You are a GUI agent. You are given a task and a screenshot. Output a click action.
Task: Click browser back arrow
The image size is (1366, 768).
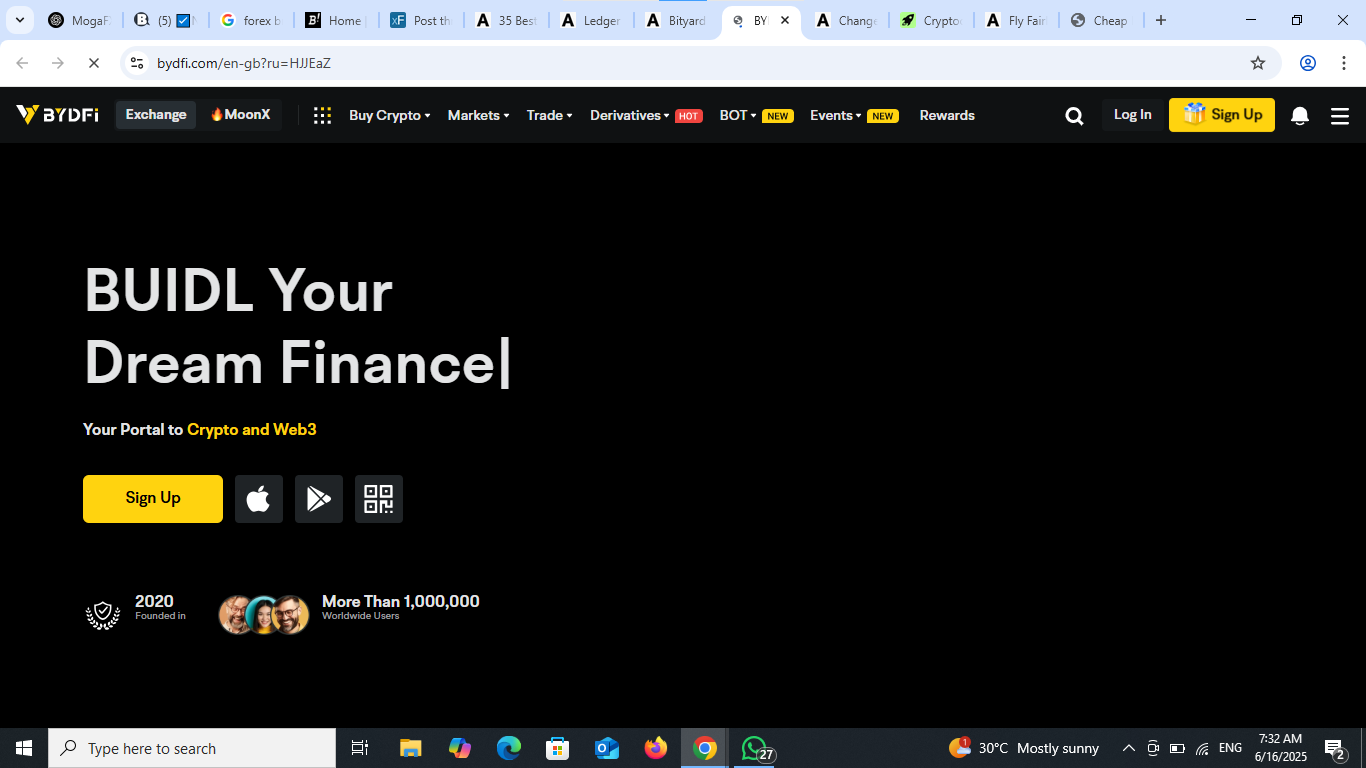click(x=22, y=63)
